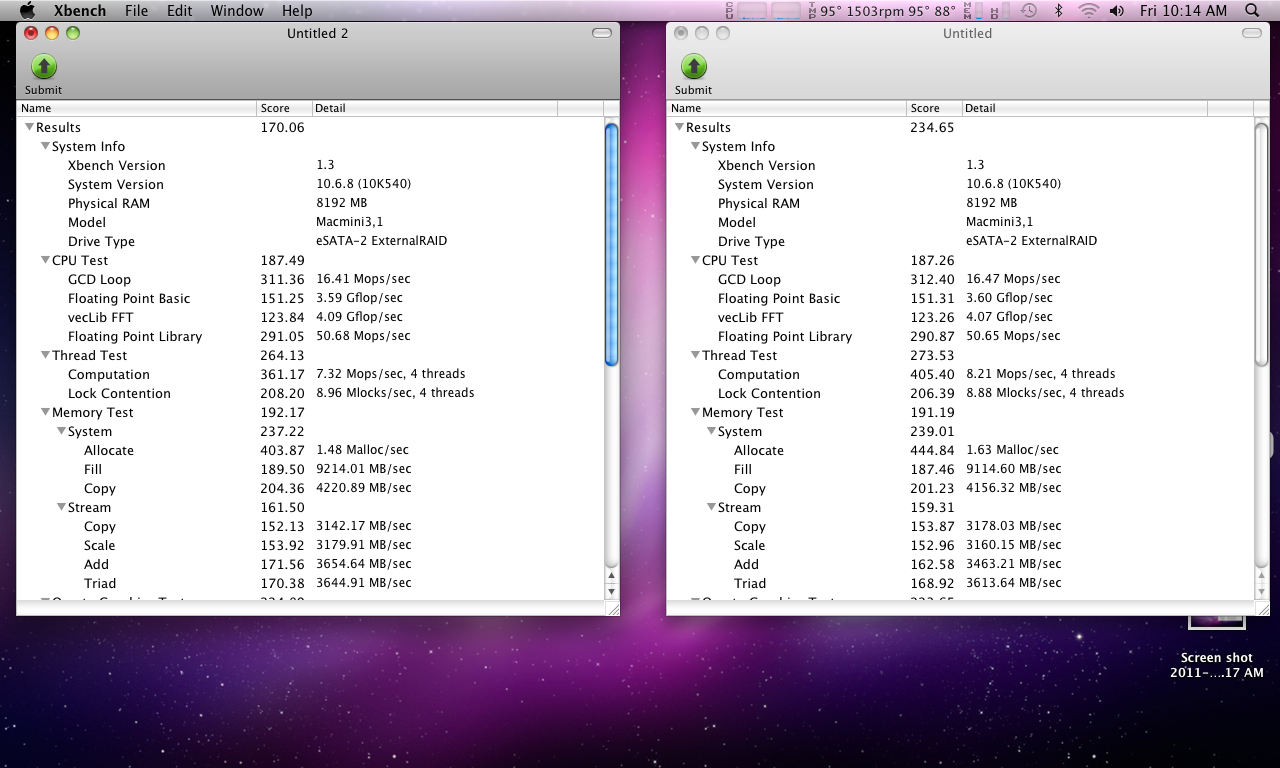Viewport: 1280px width, 768px height.
Task: Select Lock Contention row in Untitled 2
Action: [x=311, y=393]
